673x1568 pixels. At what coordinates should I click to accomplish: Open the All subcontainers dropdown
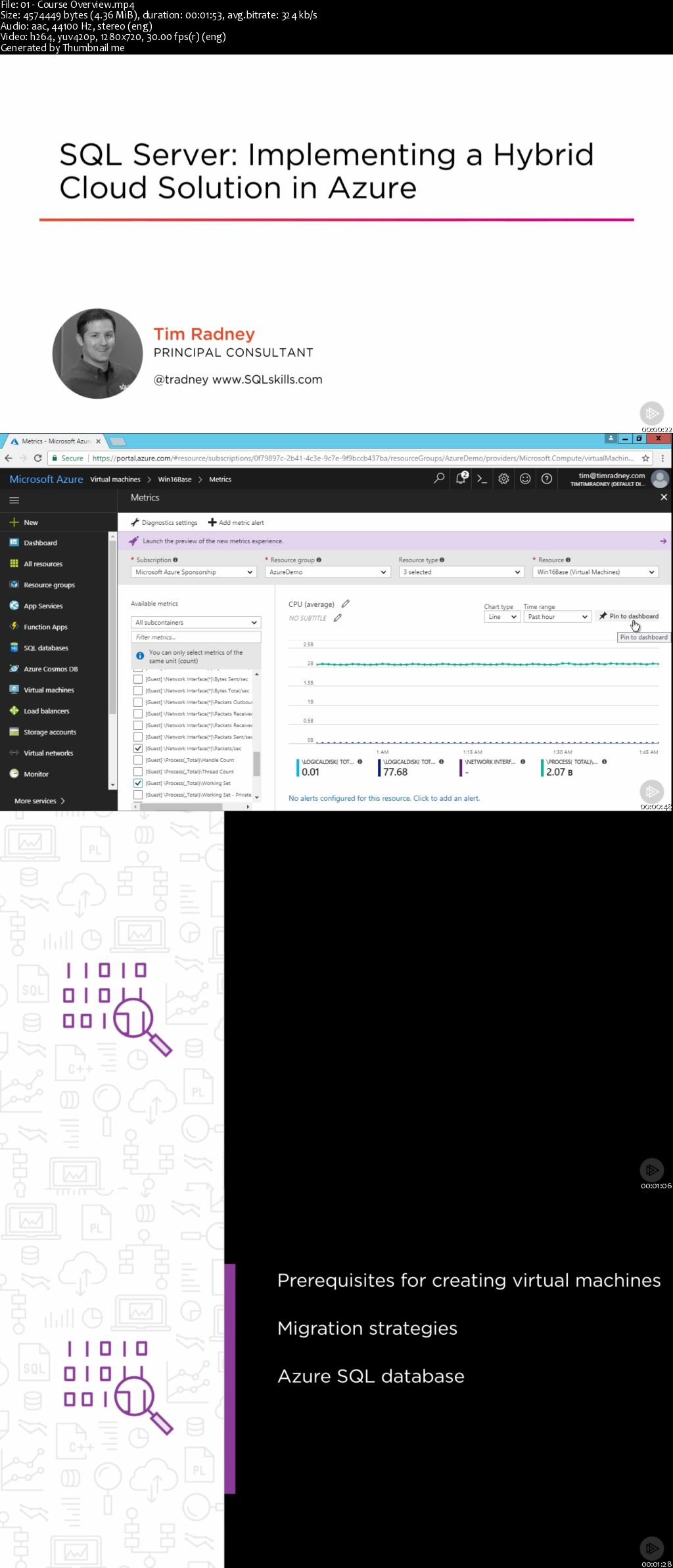(x=195, y=622)
